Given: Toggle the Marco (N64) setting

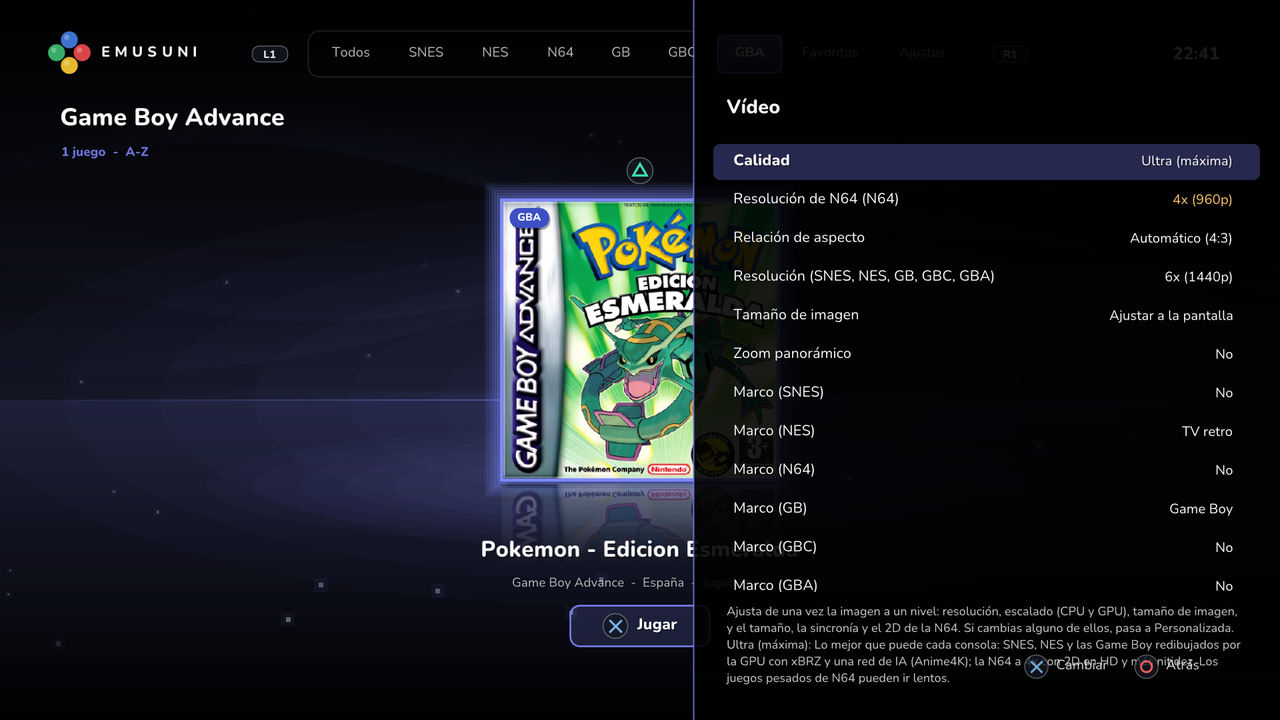Looking at the screenshot, I should (x=986, y=470).
